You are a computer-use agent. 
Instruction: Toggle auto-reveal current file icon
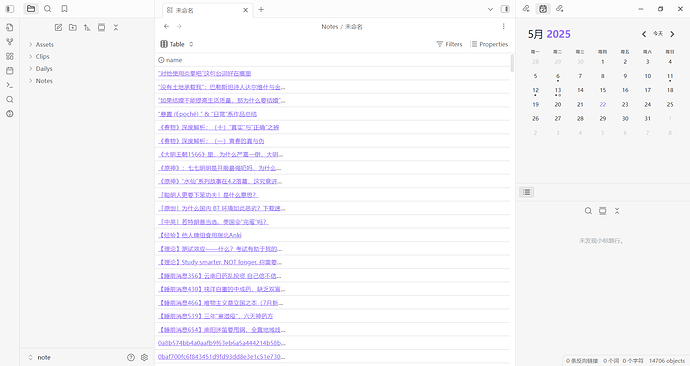pos(101,27)
